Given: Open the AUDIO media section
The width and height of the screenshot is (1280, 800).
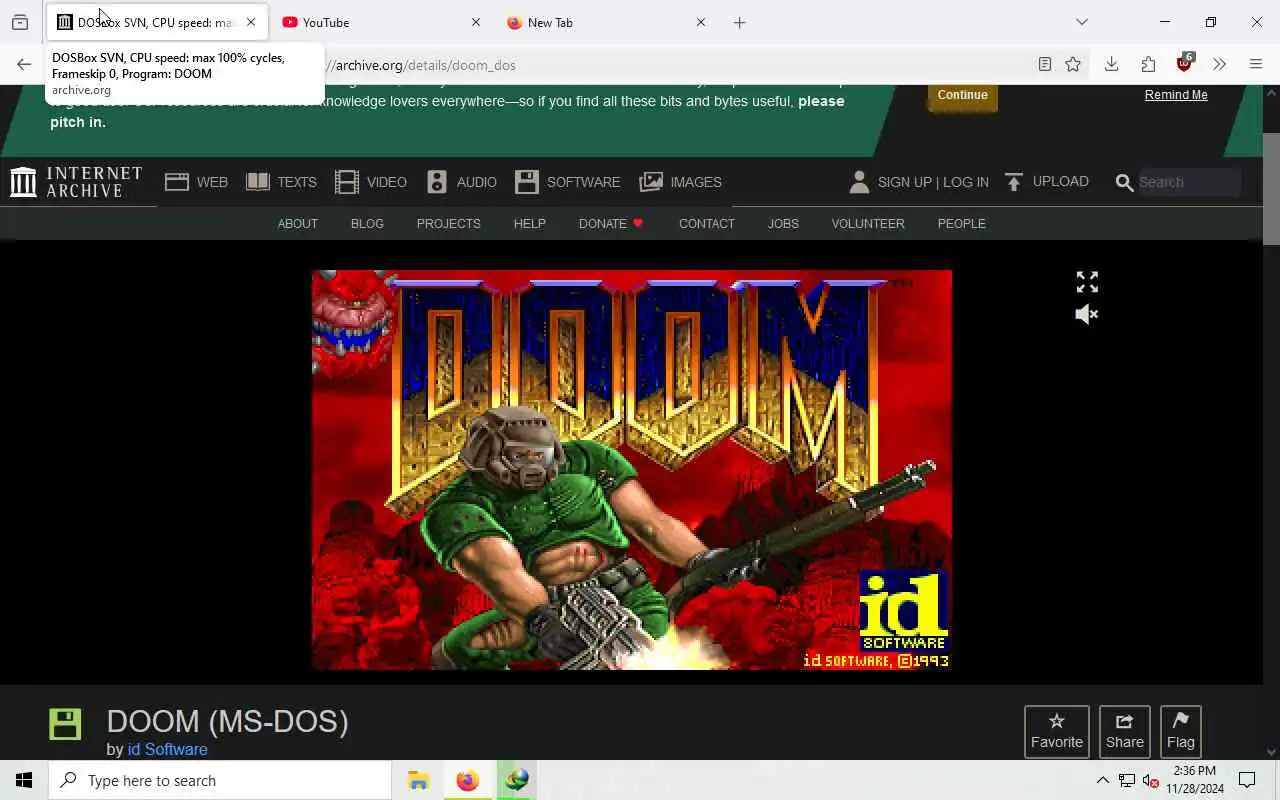Looking at the screenshot, I should [461, 182].
